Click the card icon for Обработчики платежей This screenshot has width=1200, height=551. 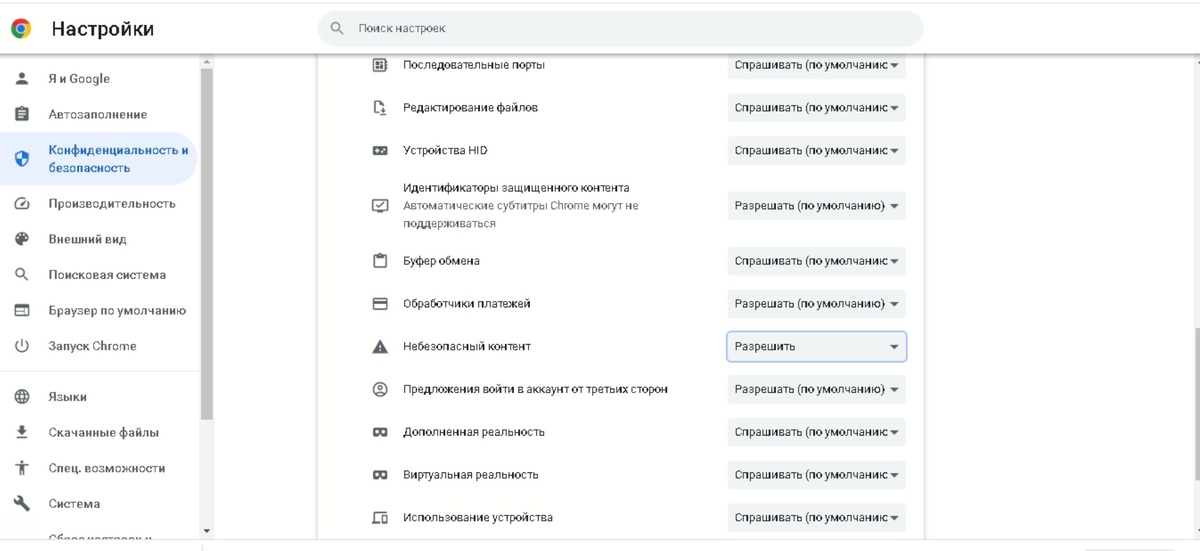[379, 304]
